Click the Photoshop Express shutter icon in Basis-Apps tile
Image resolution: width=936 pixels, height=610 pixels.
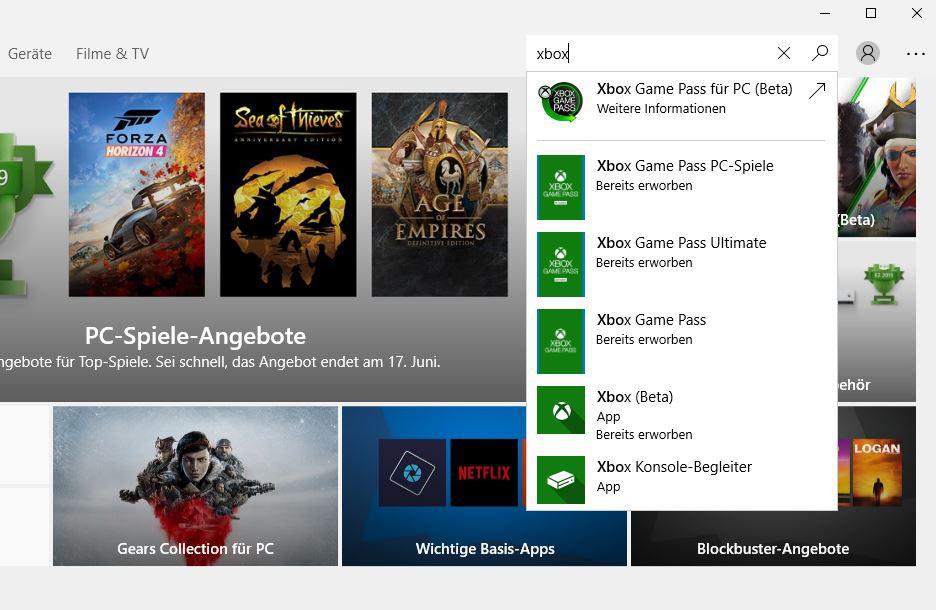412,473
